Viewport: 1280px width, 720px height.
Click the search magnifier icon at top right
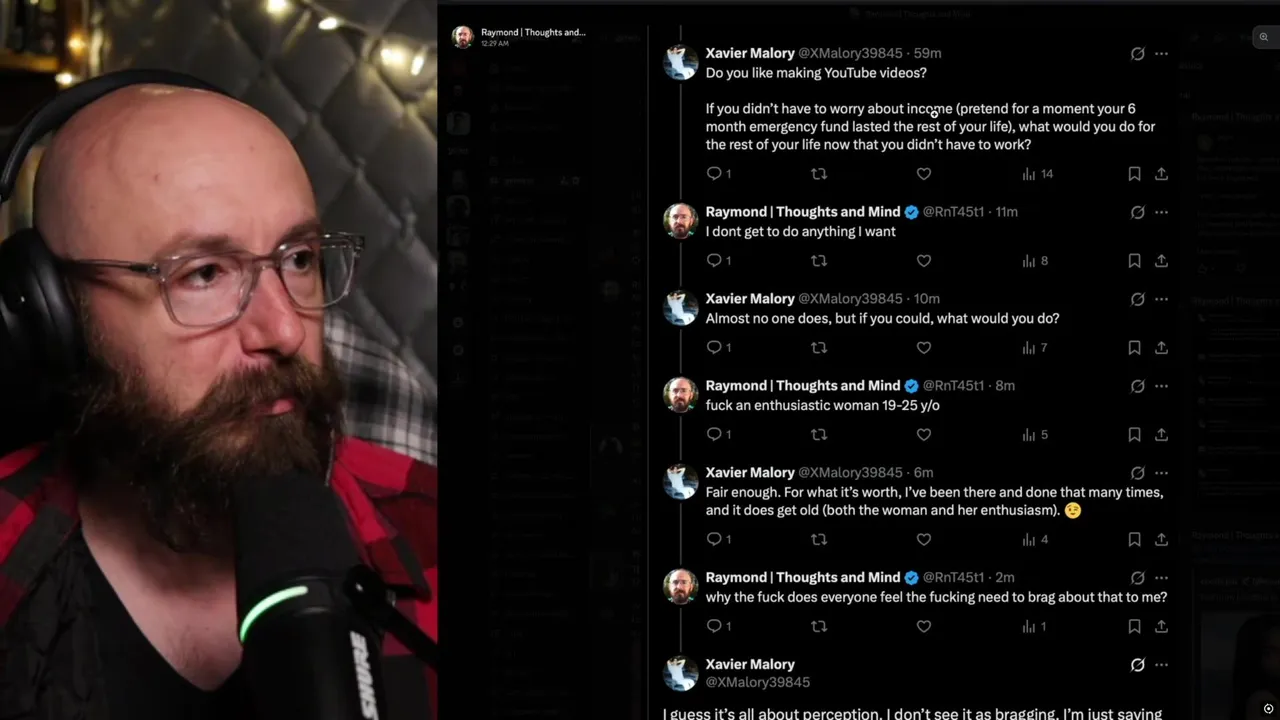click(x=1264, y=37)
